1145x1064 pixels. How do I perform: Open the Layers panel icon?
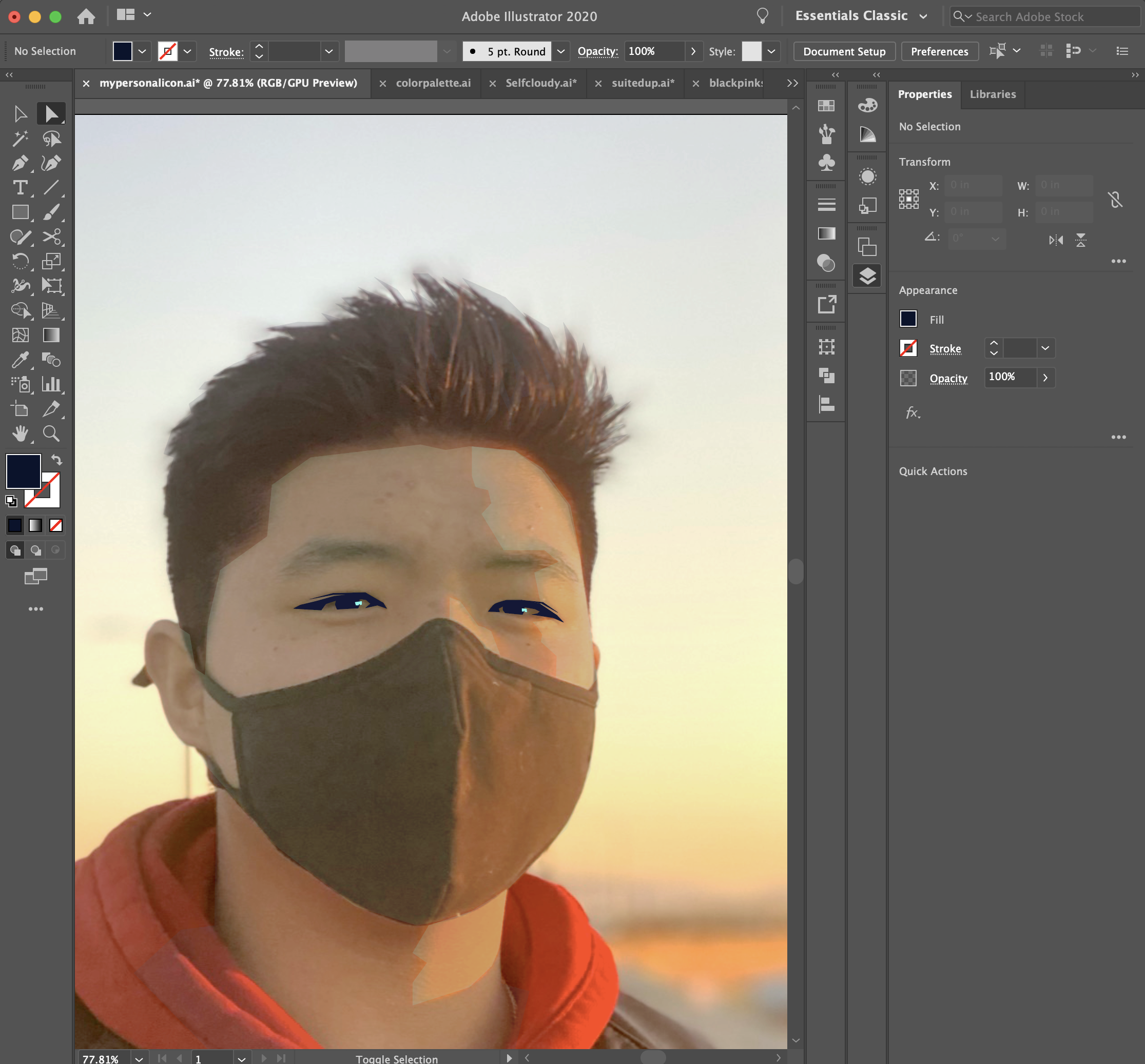click(x=867, y=277)
